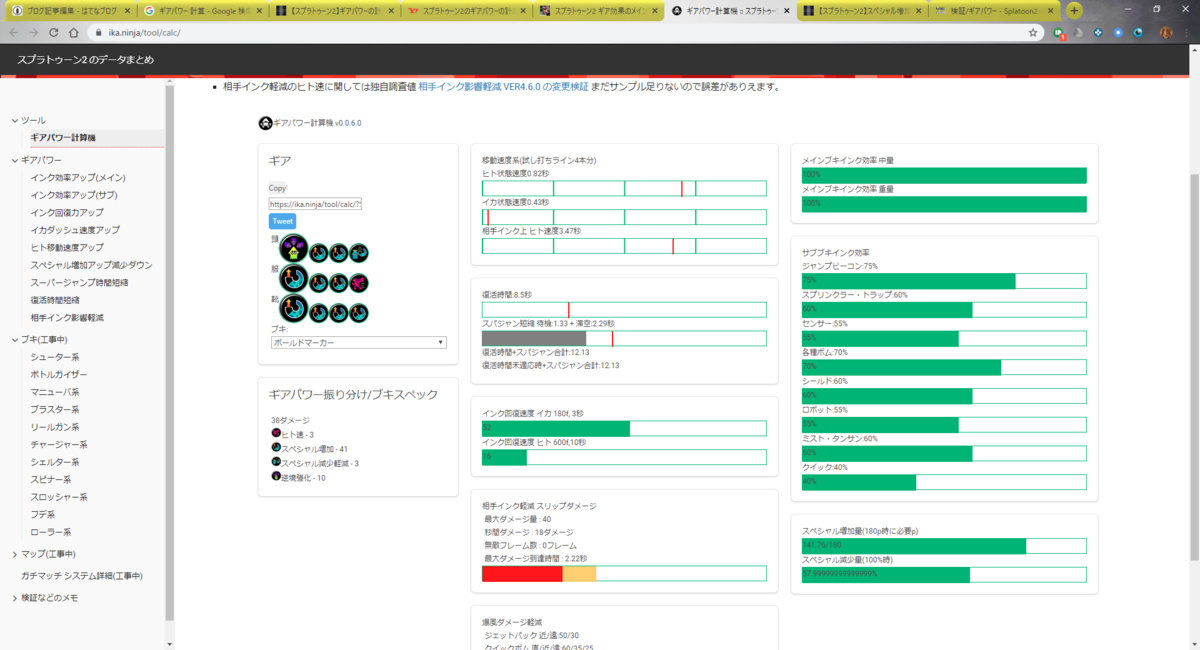Open 相手インク影響軽減 VER4.6.0 の変更検証 link

pyautogui.click(x=503, y=87)
